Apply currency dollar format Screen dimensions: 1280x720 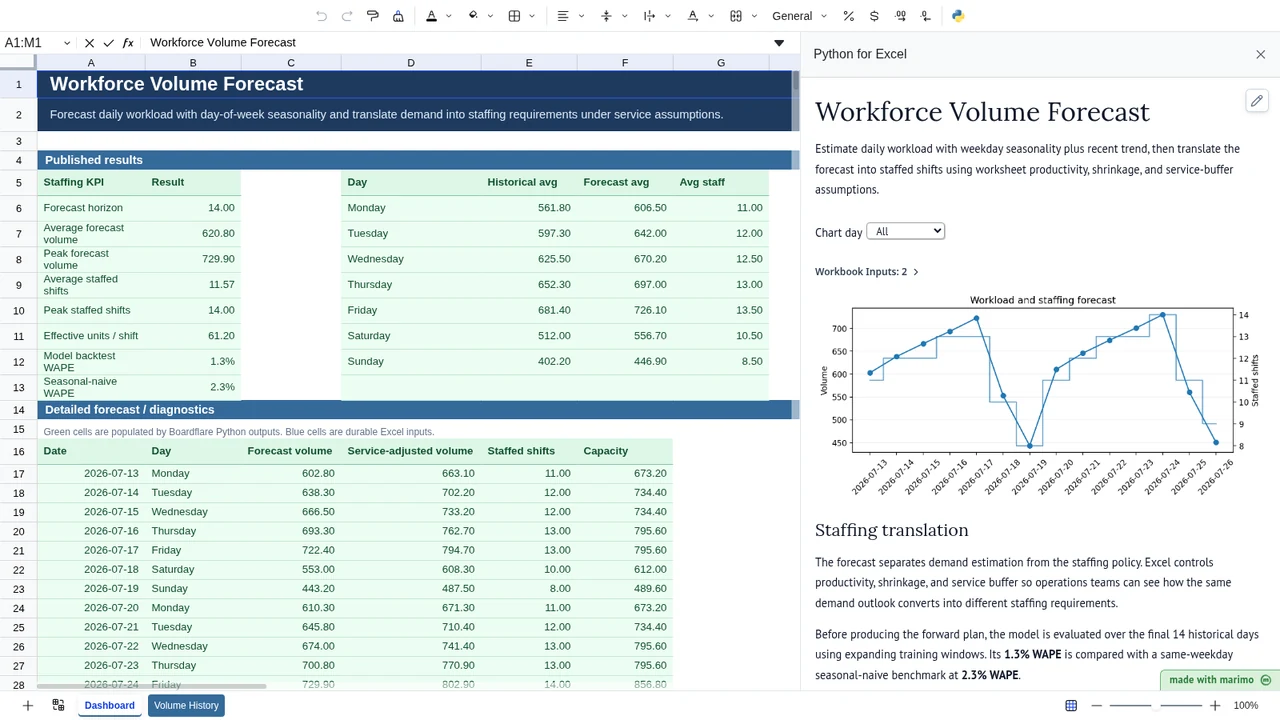click(x=874, y=16)
